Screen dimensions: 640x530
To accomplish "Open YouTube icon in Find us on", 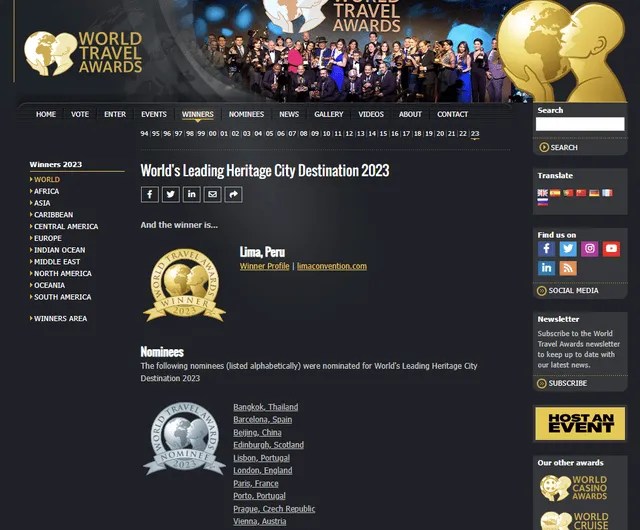I will point(611,249).
